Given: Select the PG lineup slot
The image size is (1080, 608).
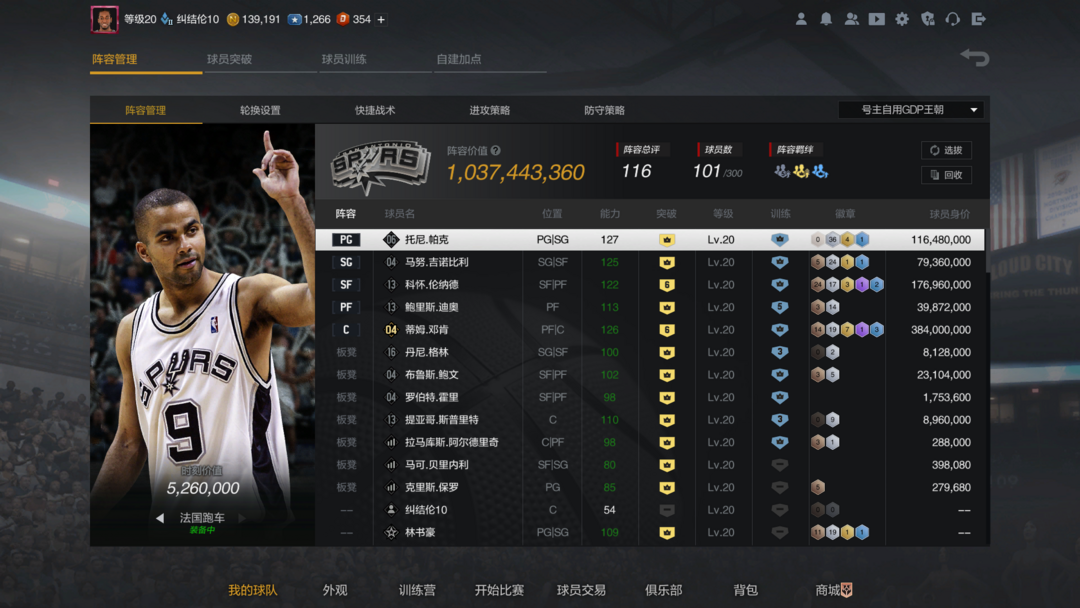Looking at the screenshot, I should pyautogui.click(x=346, y=240).
